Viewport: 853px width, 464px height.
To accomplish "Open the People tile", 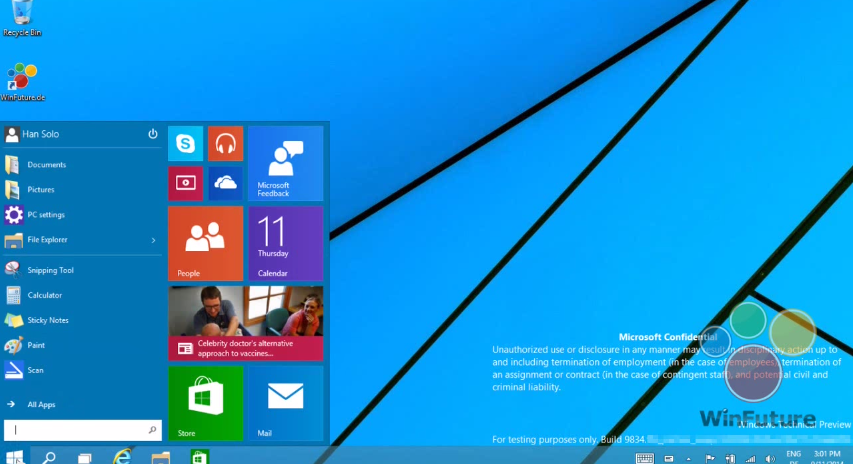I will click(206, 244).
